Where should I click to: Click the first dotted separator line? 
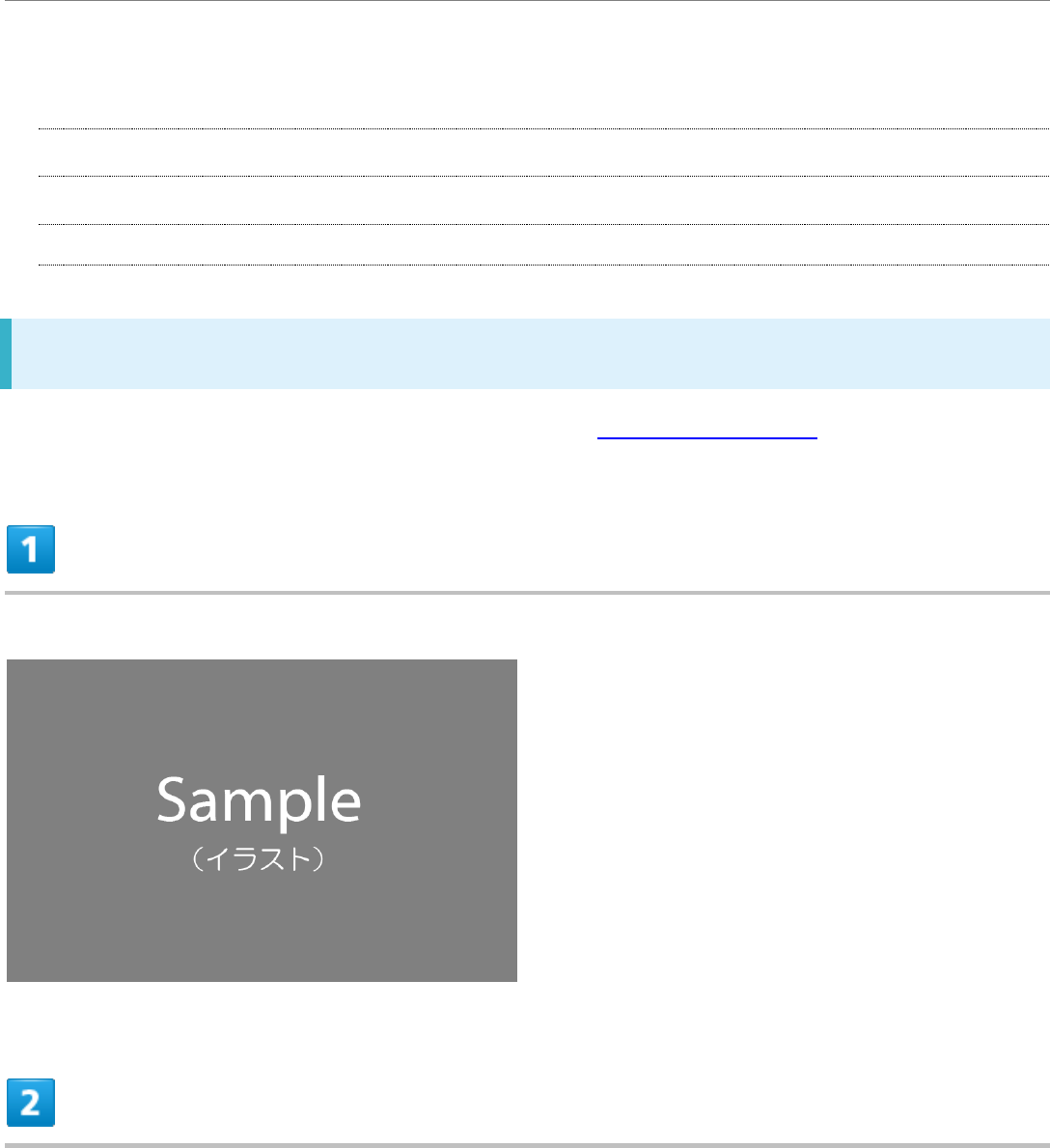pyautogui.click(x=543, y=128)
